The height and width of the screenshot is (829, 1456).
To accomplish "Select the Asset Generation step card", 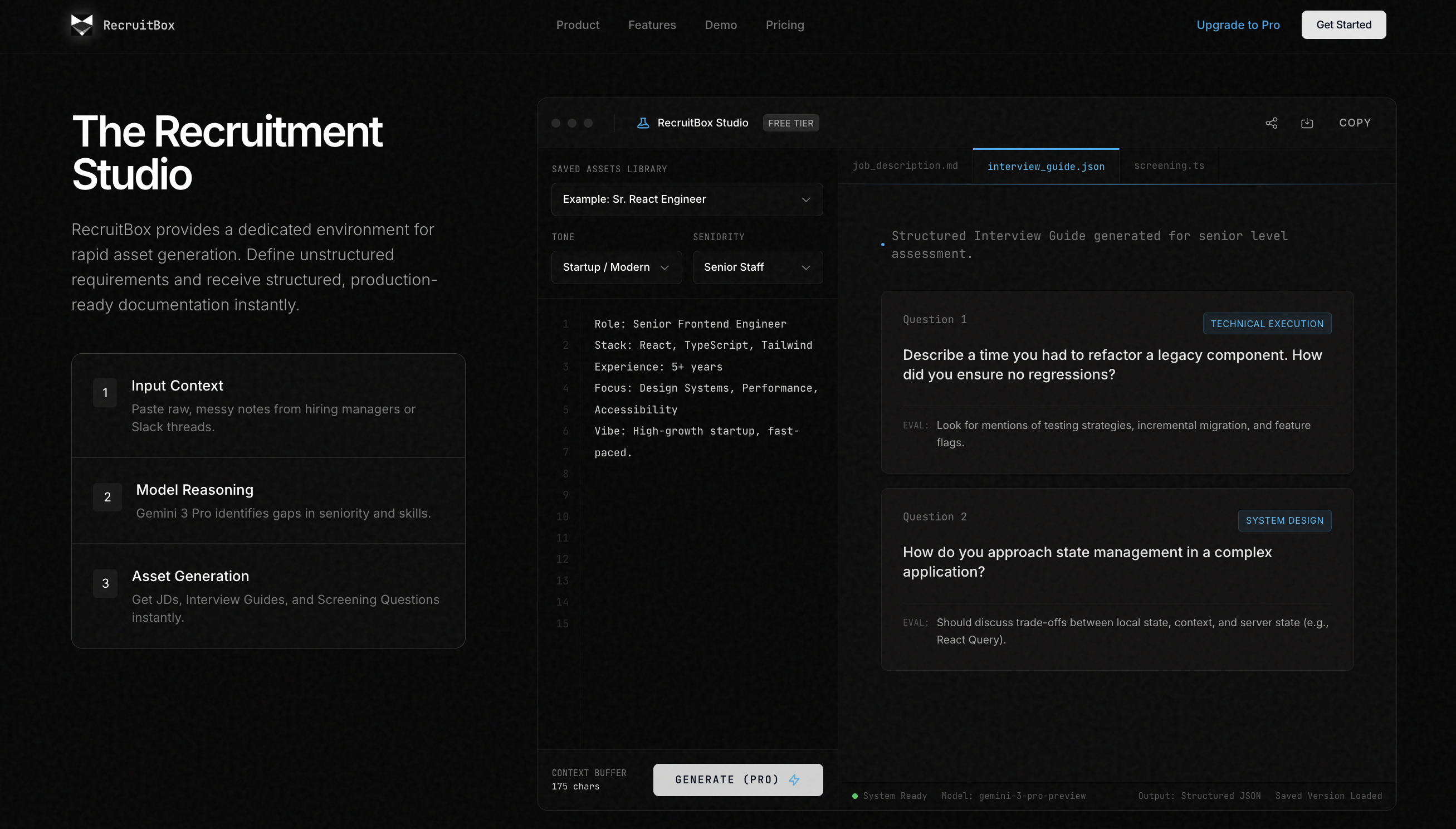I will pyautogui.click(x=268, y=596).
